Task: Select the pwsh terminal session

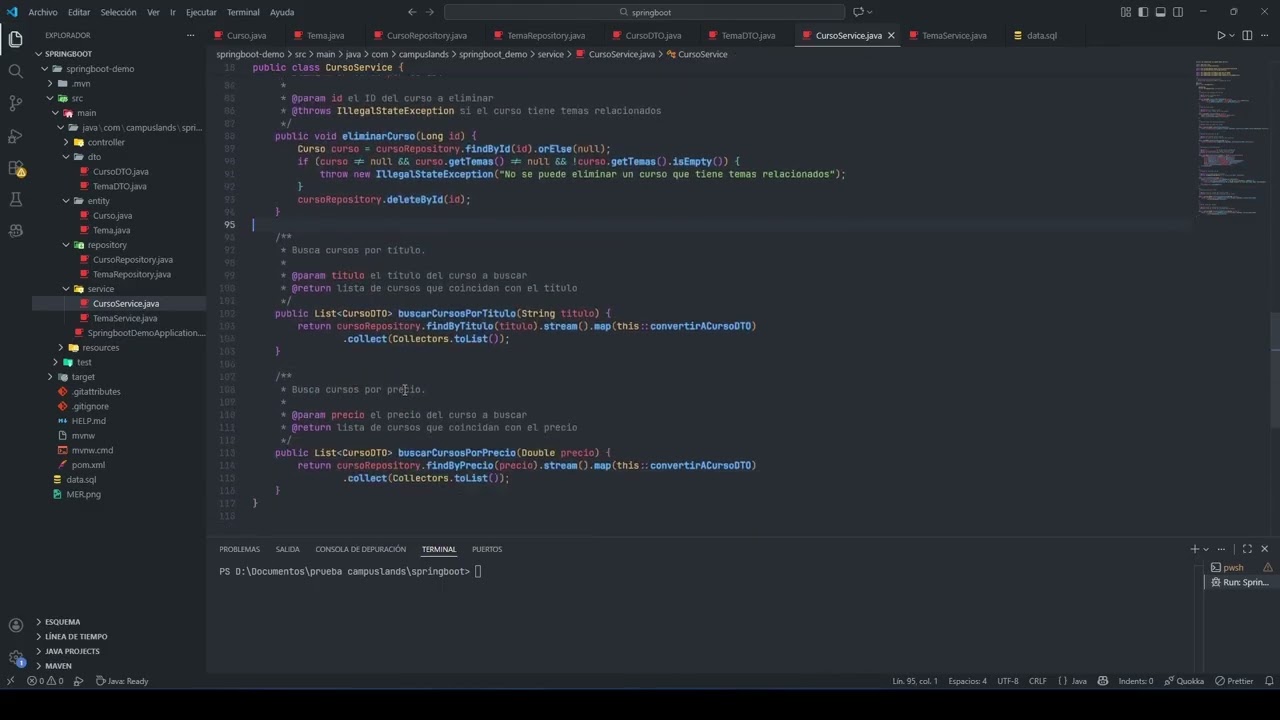Action: tap(1240, 567)
